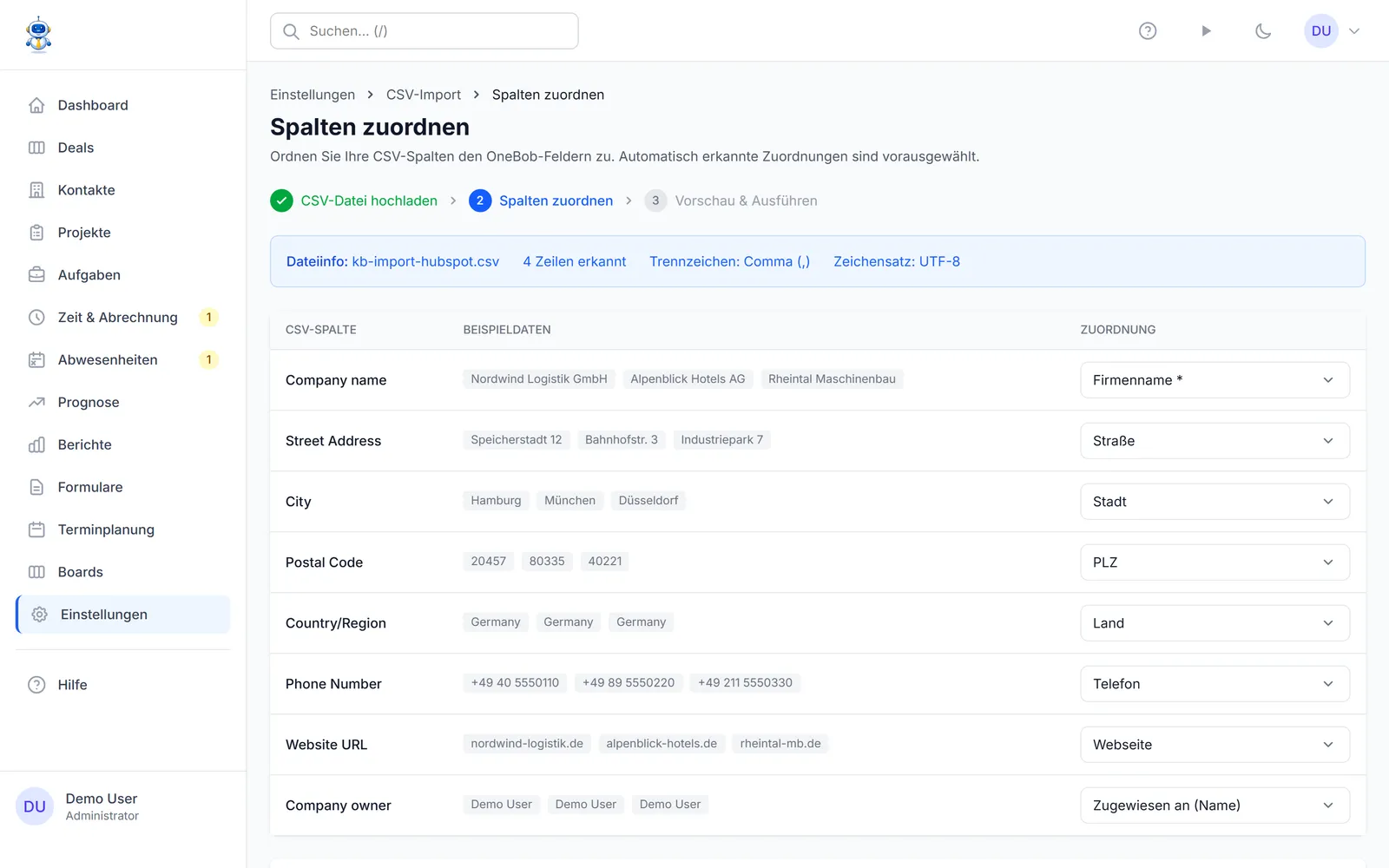Click sample chip alpenblick-hotels.de
Screen dimensions: 1389x868
[662, 744]
